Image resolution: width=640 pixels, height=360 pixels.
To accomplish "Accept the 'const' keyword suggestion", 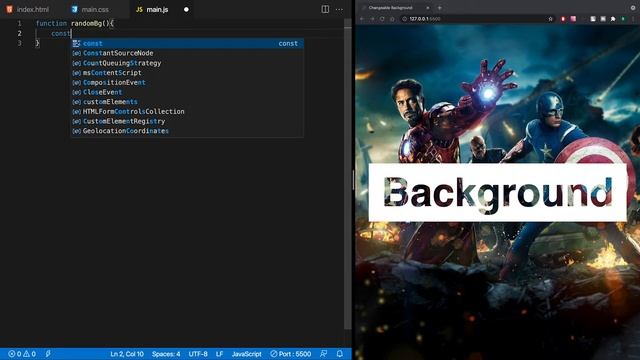I will 187,43.
